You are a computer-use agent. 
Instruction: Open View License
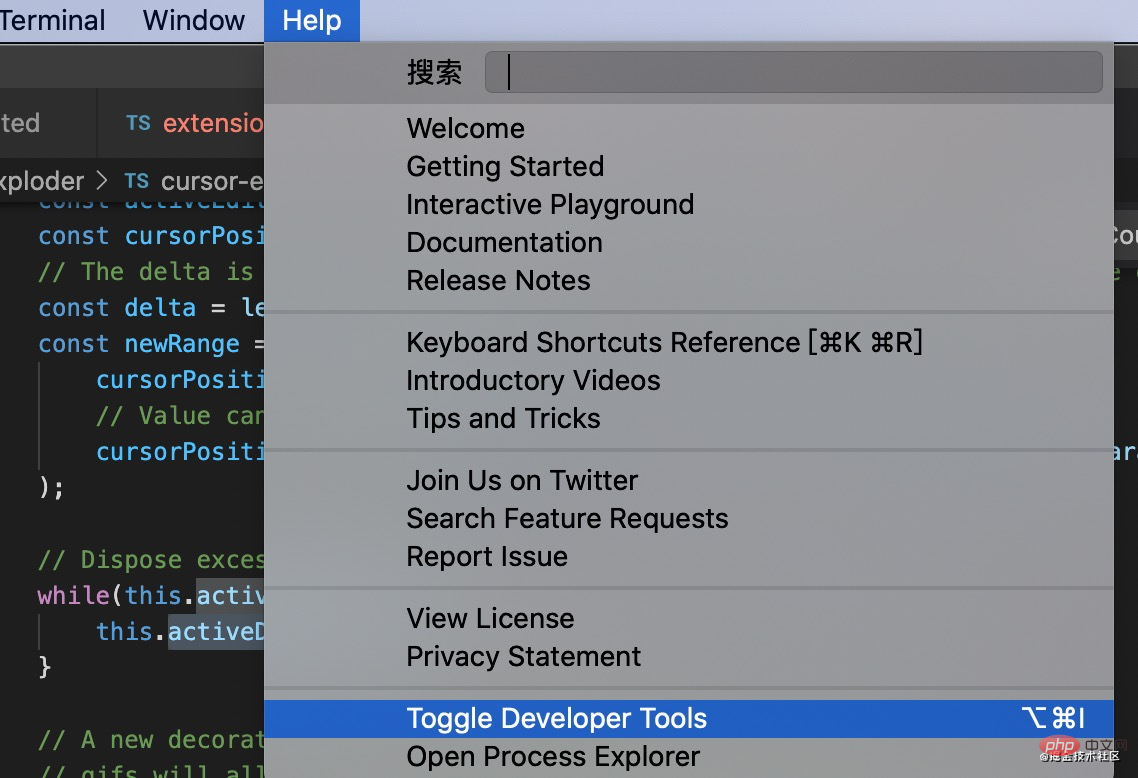490,618
